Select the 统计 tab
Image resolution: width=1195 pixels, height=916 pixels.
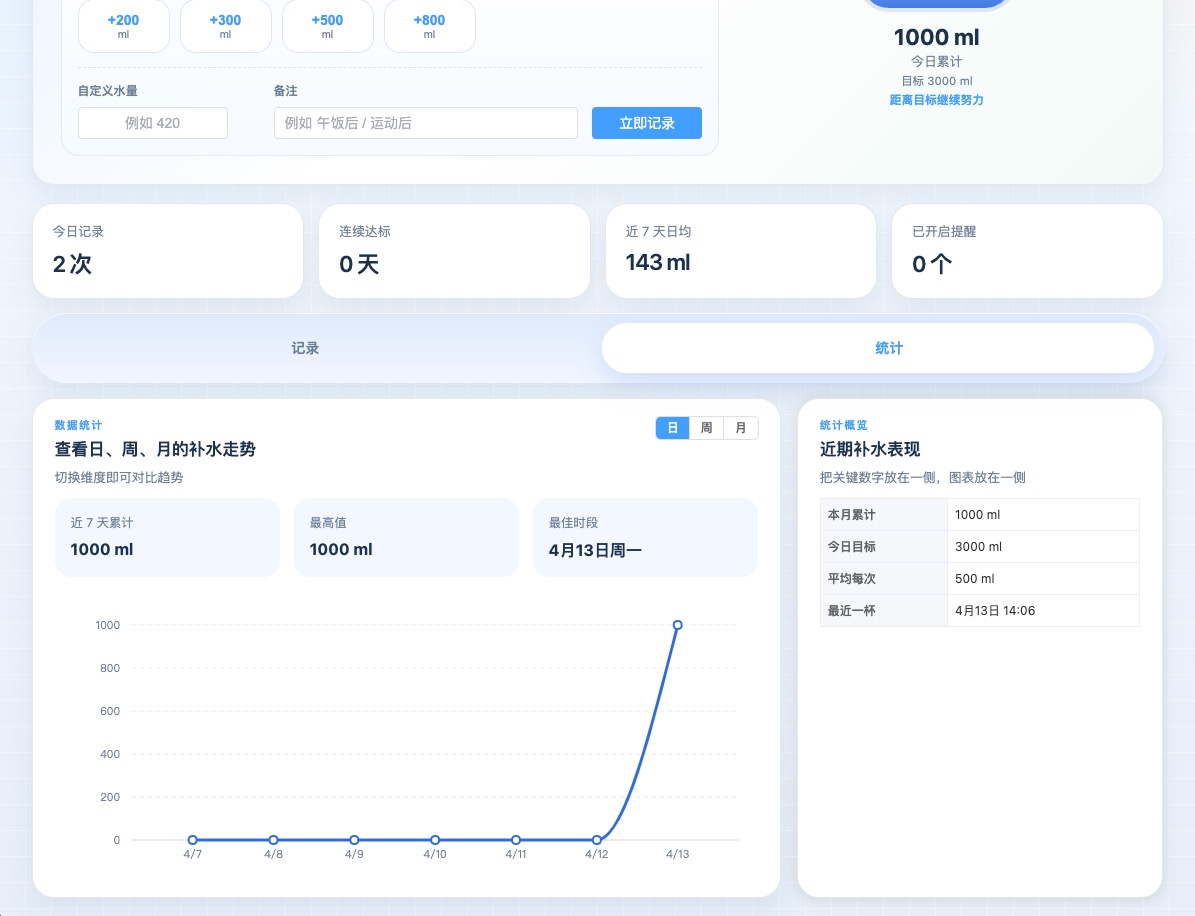888,348
